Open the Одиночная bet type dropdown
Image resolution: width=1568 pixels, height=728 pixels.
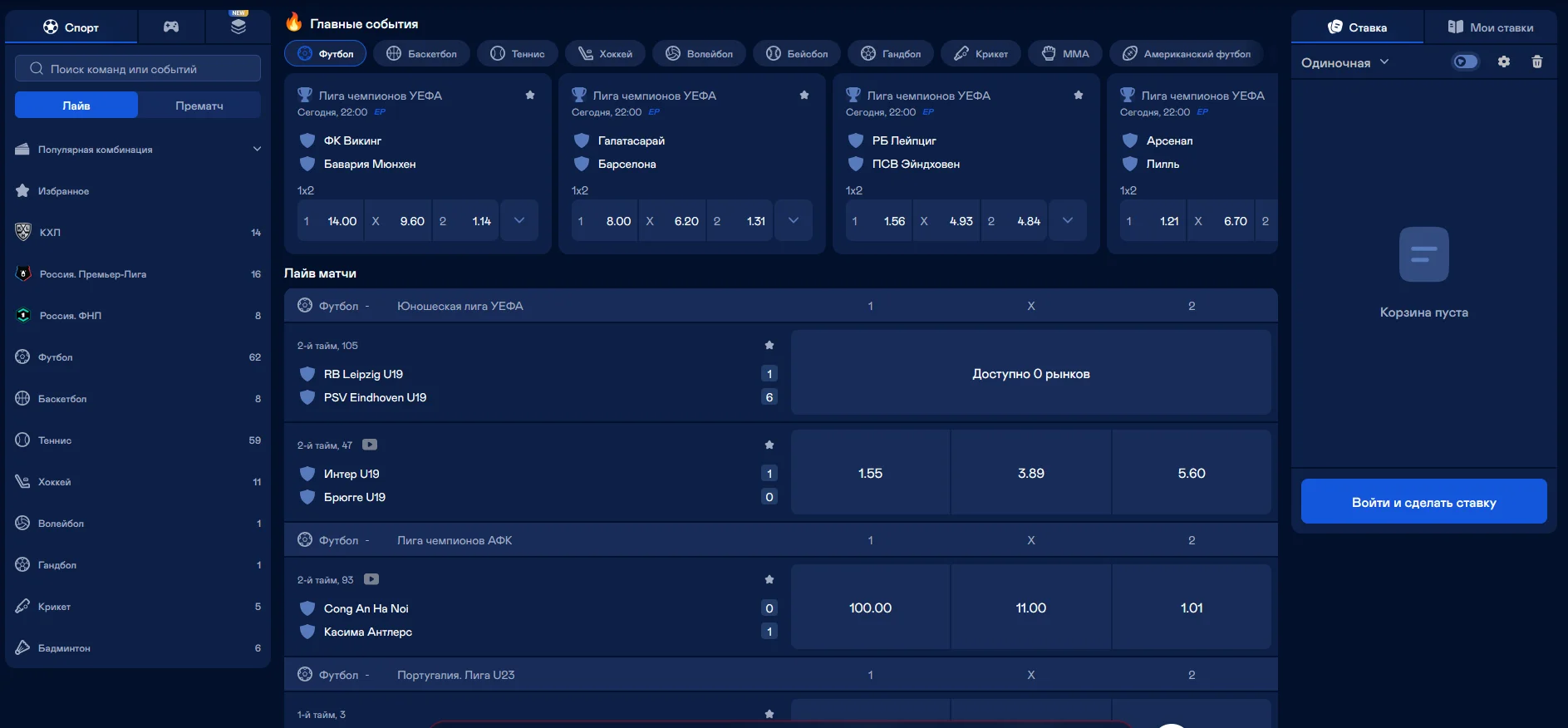[1344, 62]
